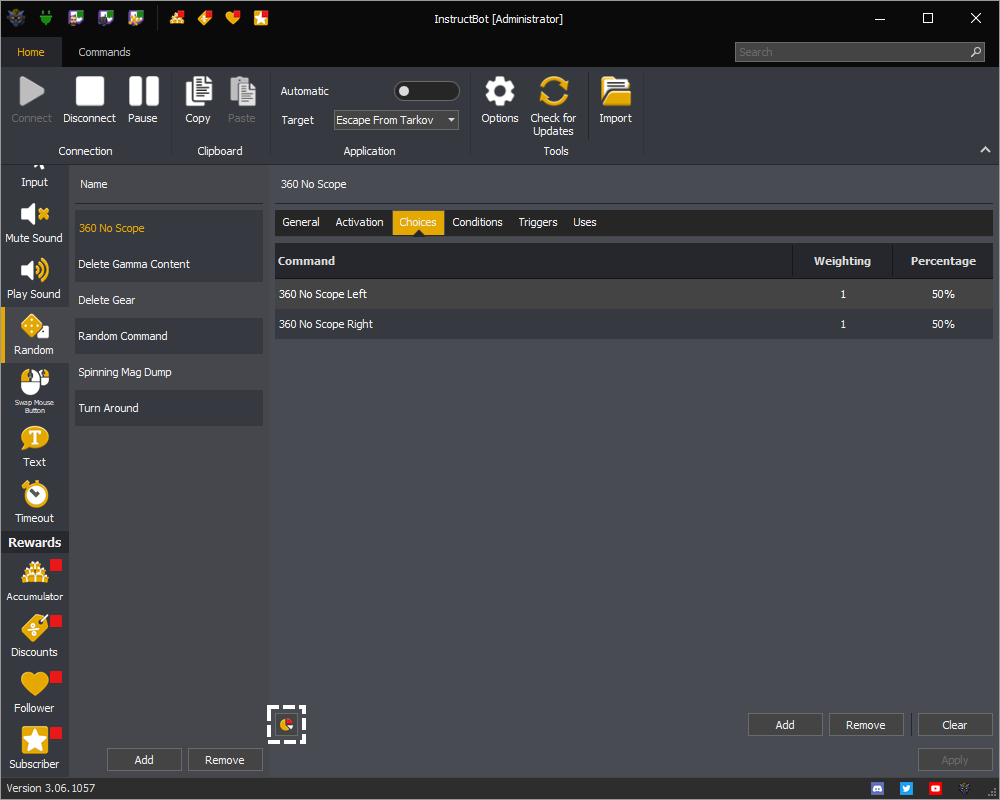Click the pie chart icon below choices
Screen dimensions: 1000x800
[x=286, y=724]
